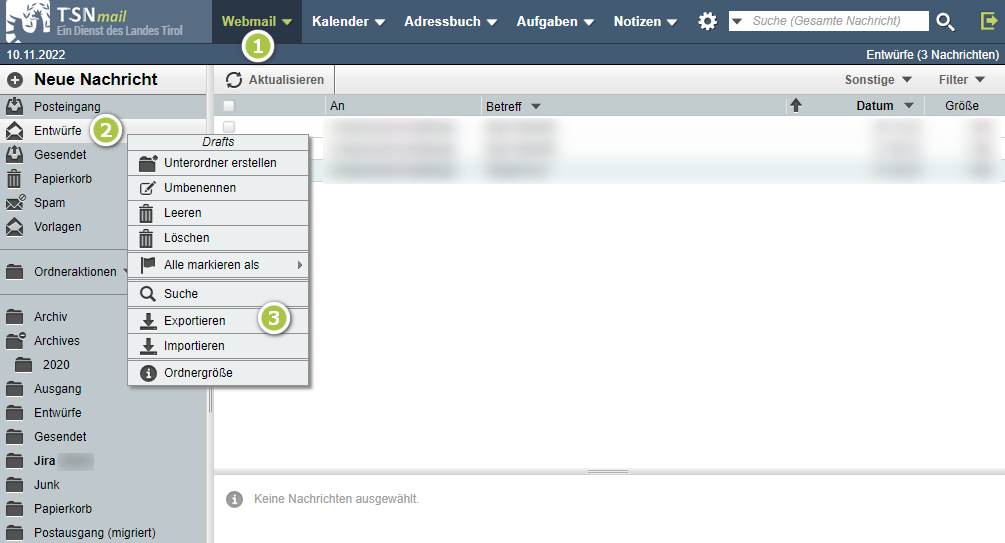Image resolution: width=1005 pixels, height=543 pixels.
Task: Choose Suche from context menu
Action: [218, 294]
